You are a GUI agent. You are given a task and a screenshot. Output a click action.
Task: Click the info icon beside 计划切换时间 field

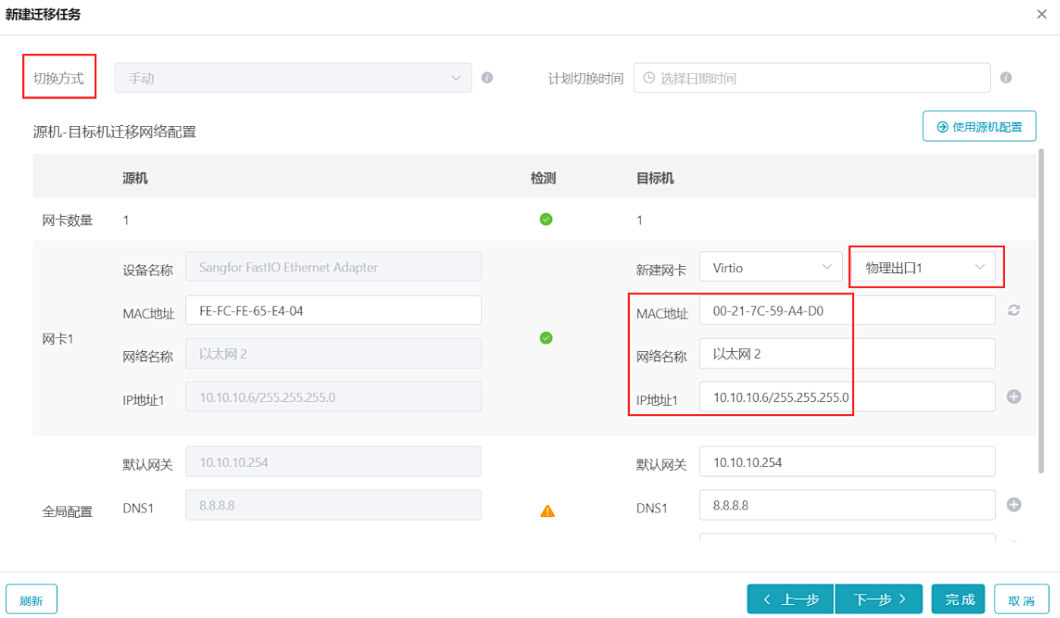coord(1006,78)
